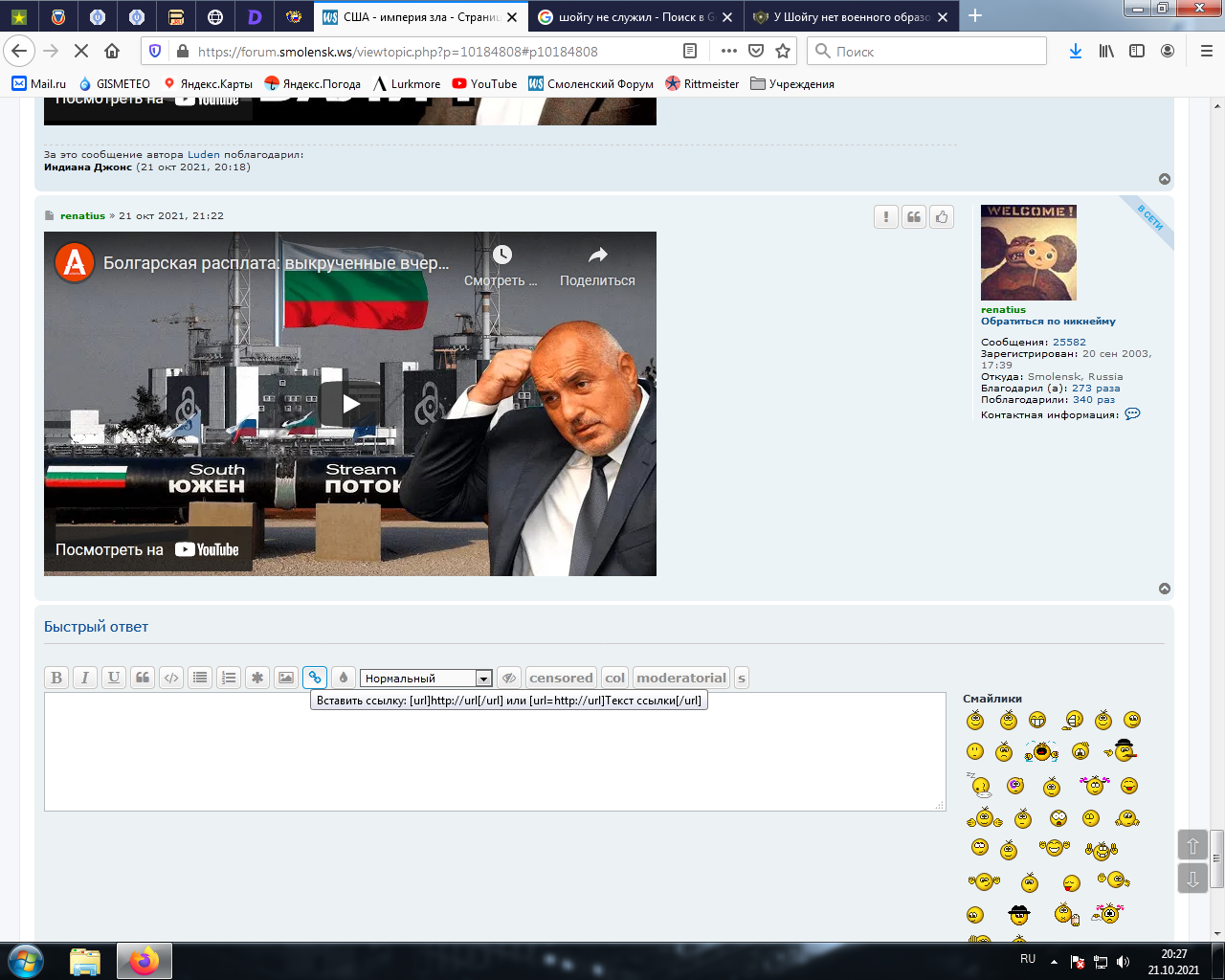The width and height of the screenshot is (1225, 980).
Task: Insert code tag in reply editor
Action: [x=171, y=678]
